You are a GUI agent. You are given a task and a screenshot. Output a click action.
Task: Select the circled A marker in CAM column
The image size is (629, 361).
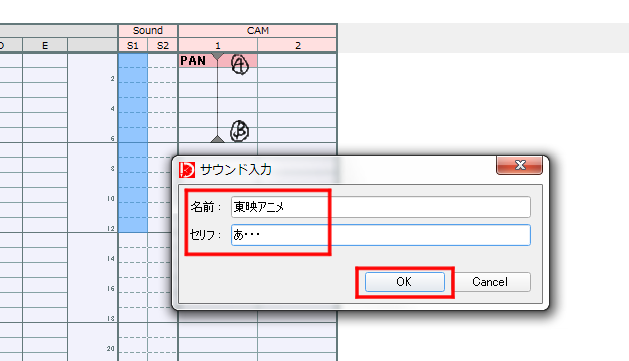[240, 64]
